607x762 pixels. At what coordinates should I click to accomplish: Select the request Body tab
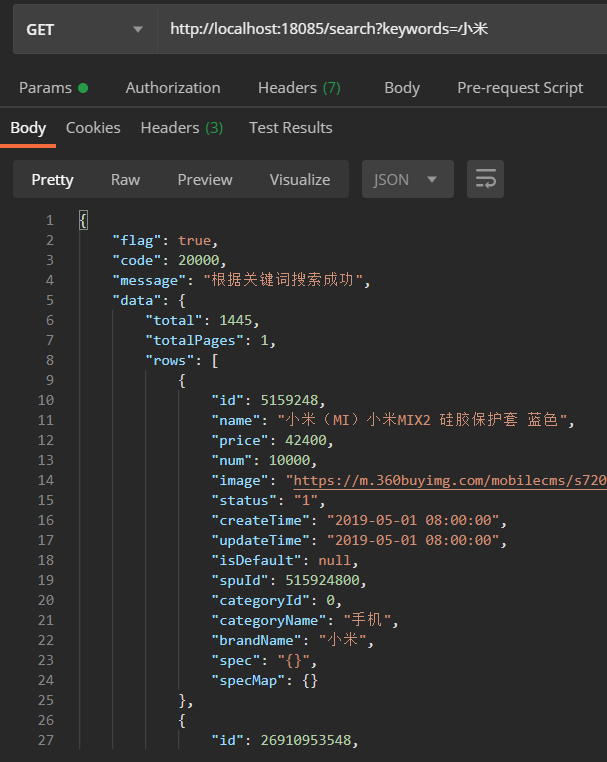point(402,88)
